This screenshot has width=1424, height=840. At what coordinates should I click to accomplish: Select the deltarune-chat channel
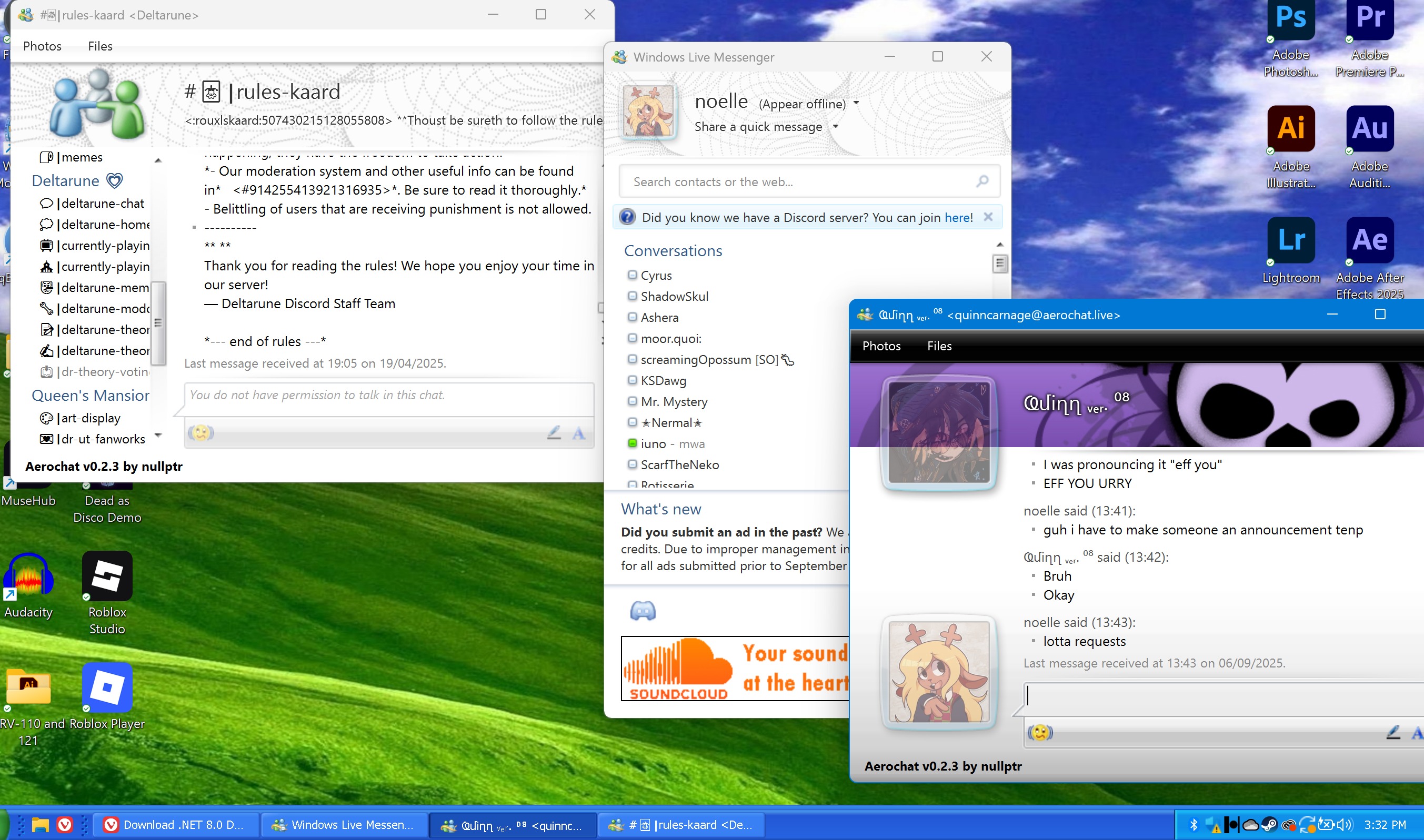(x=92, y=203)
